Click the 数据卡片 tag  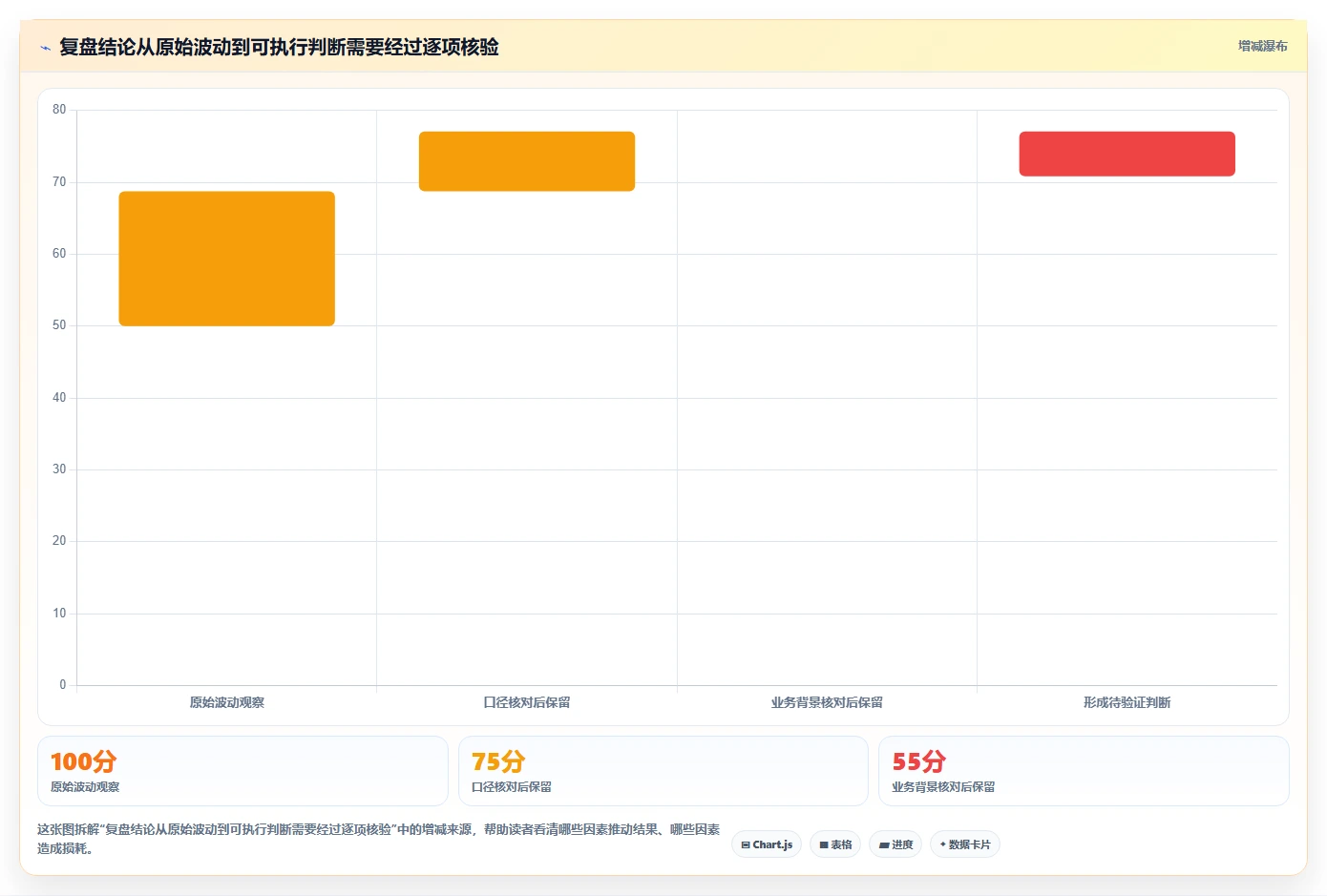pyautogui.click(x=965, y=844)
